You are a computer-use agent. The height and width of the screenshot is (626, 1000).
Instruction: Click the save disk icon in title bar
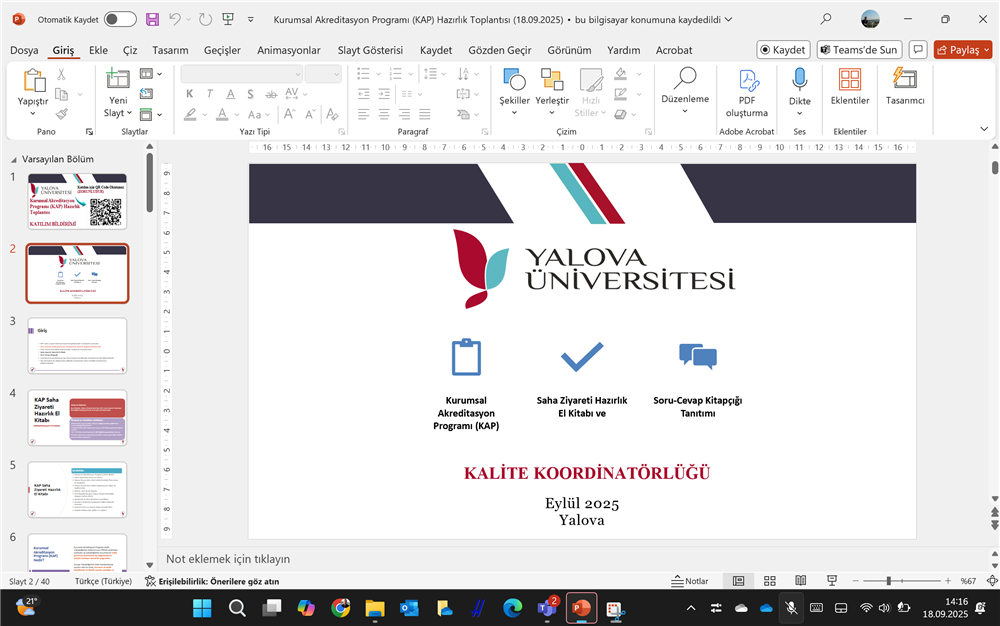point(152,19)
